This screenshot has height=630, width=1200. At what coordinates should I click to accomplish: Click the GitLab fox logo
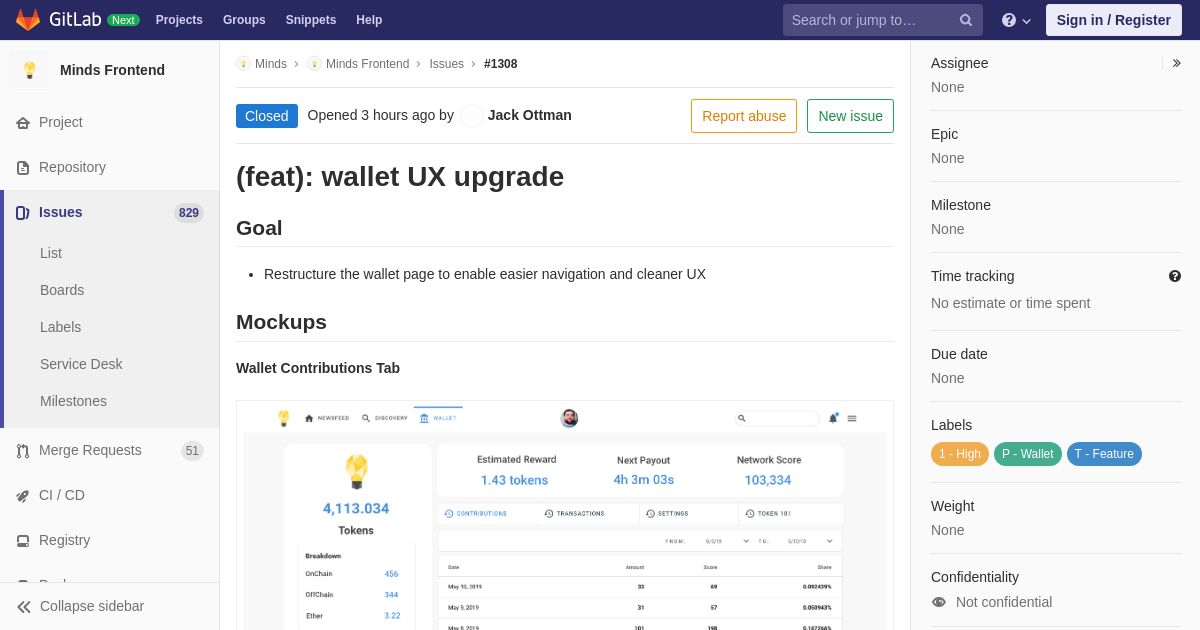[x=28, y=20]
